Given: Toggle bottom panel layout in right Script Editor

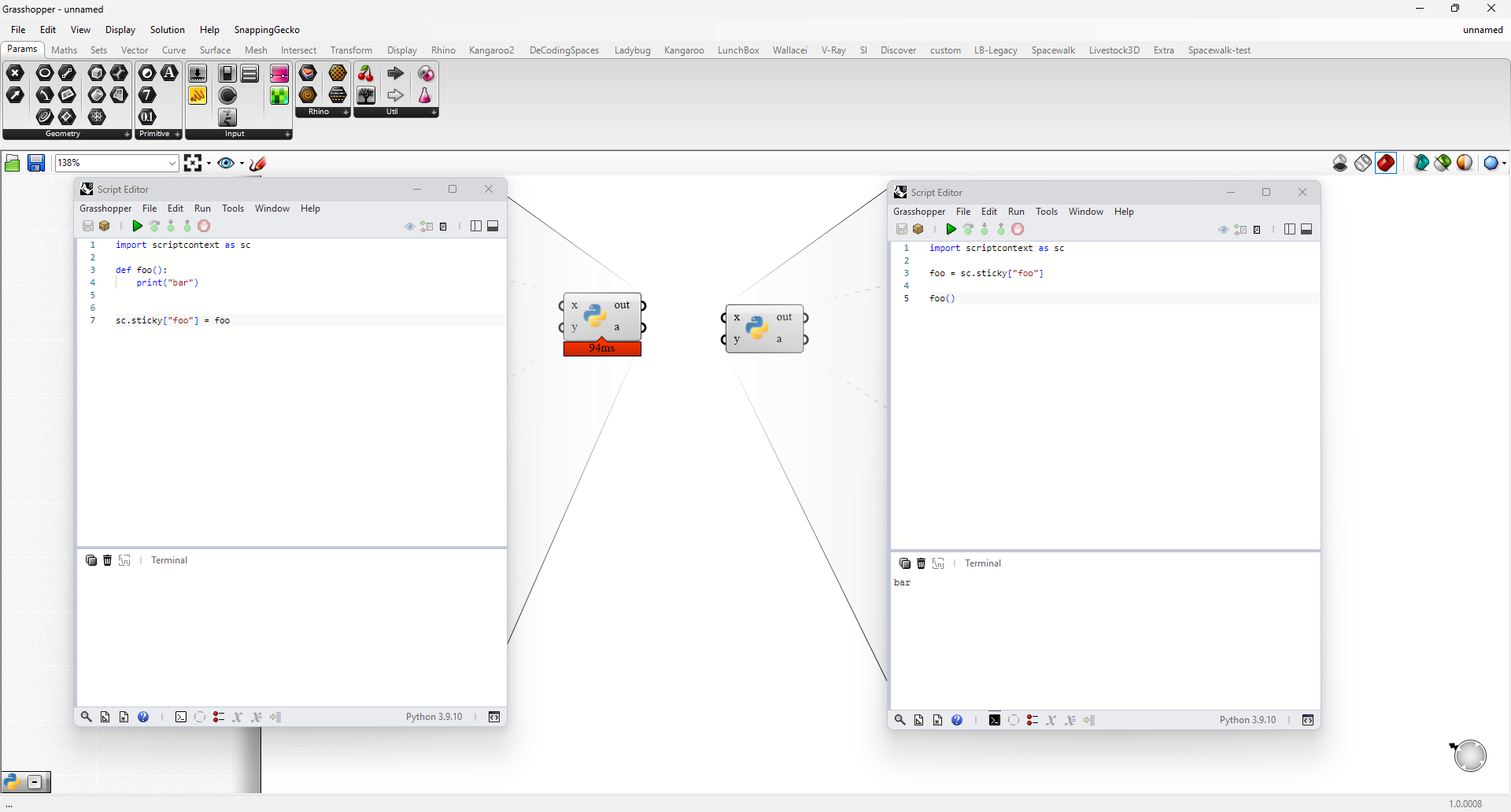Looking at the screenshot, I should coord(1306,229).
